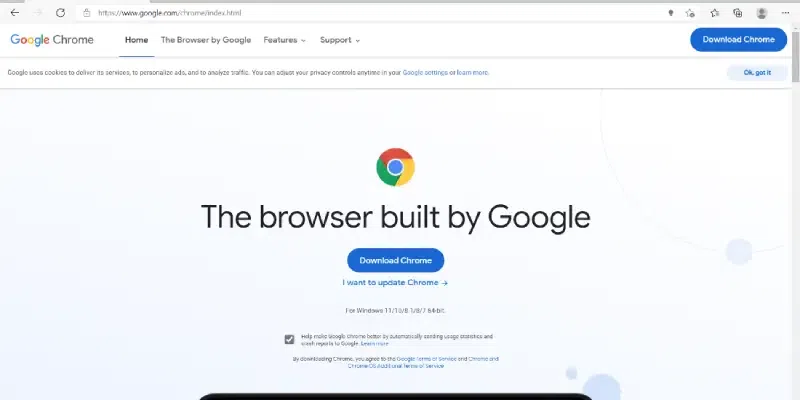
Task: Open the Google settings link
Action: (425, 72)
